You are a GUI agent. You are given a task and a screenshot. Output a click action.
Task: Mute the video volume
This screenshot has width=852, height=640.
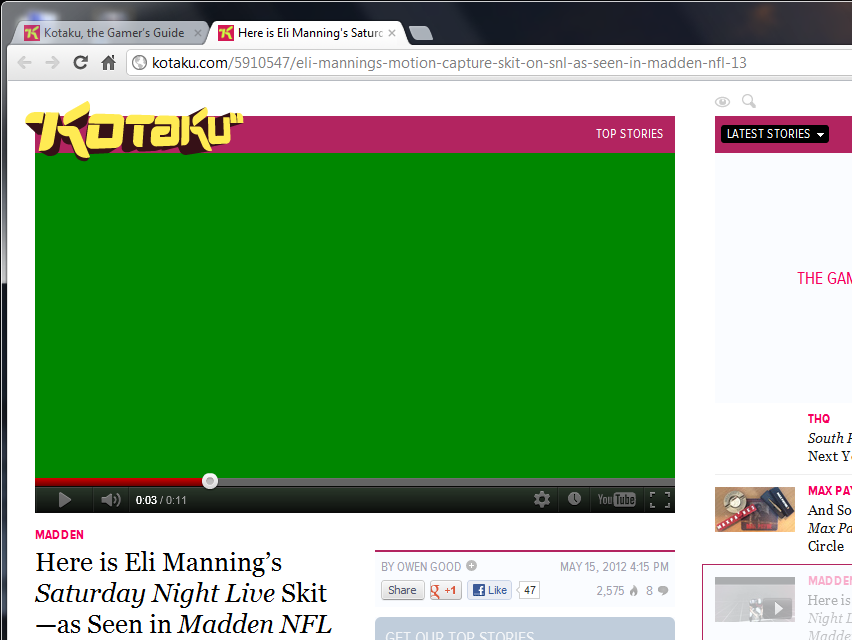pos(111,500)
